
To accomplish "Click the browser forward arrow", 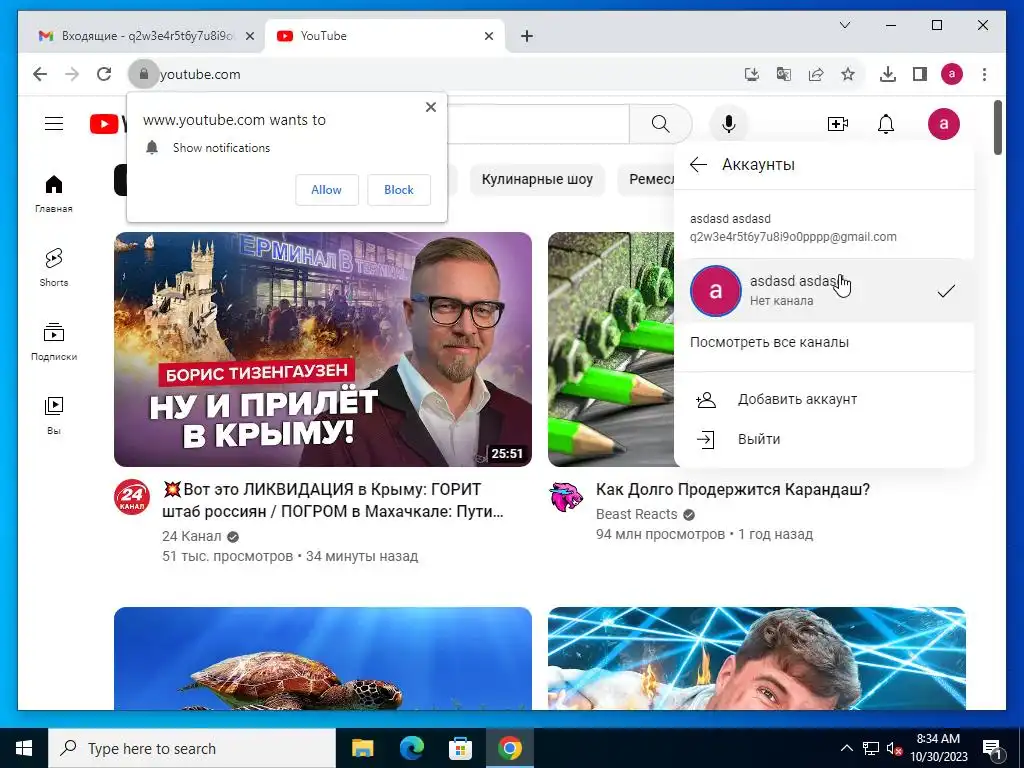I will coord(72,74).
